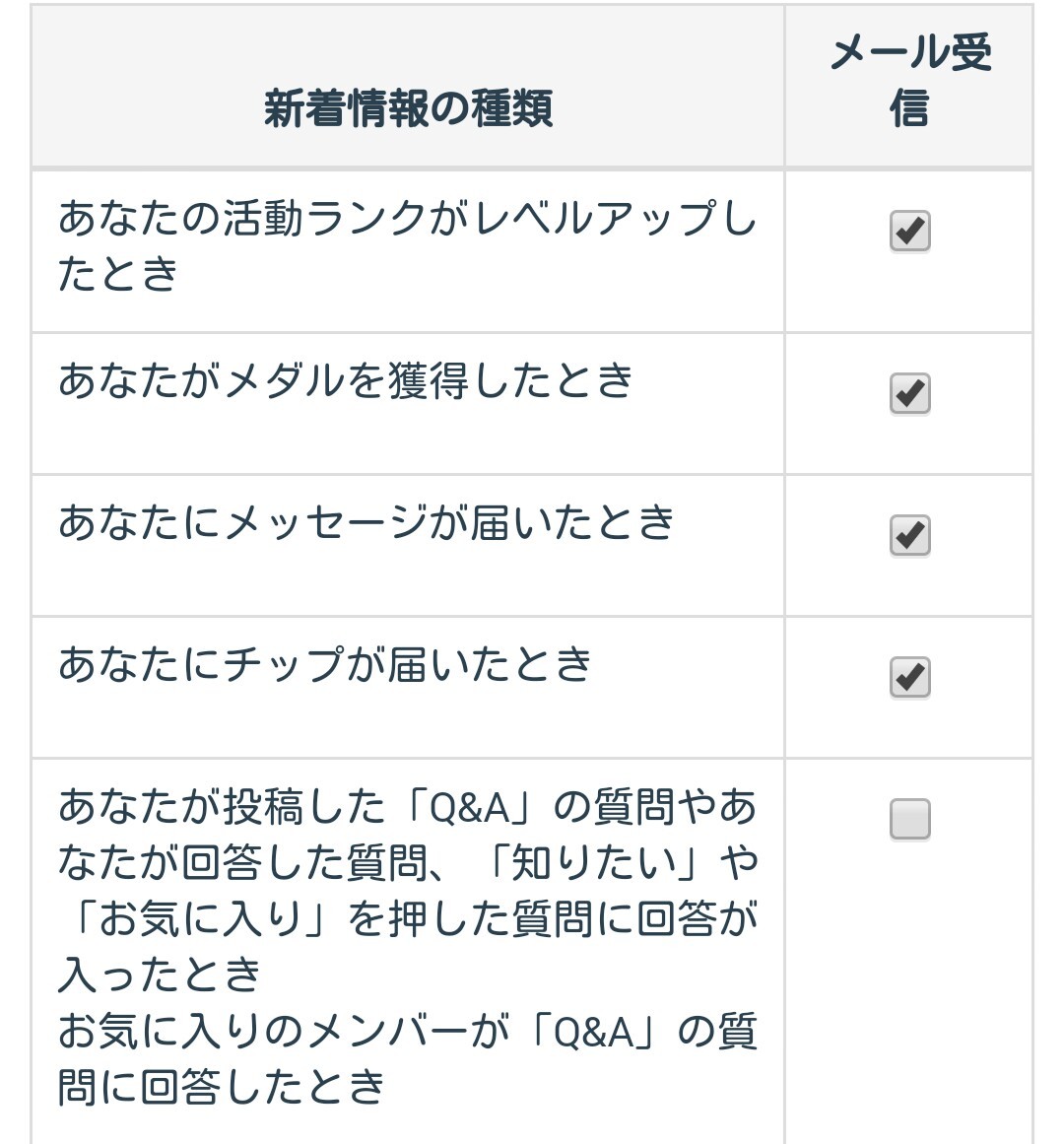The image size is (1064, 1144).
Task: Click 「Q&A」 in the お気に入りのメンバー line
Action: pos(595,1033)
